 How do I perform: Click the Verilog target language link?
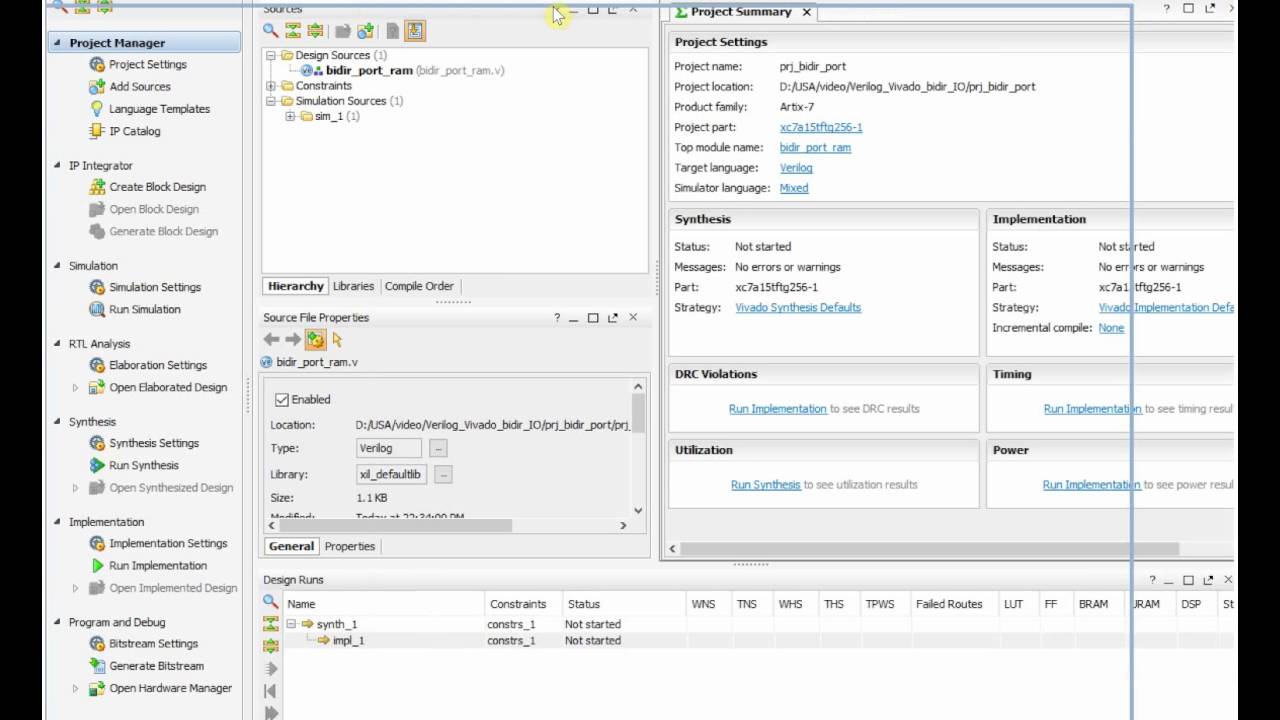point(796,168)
